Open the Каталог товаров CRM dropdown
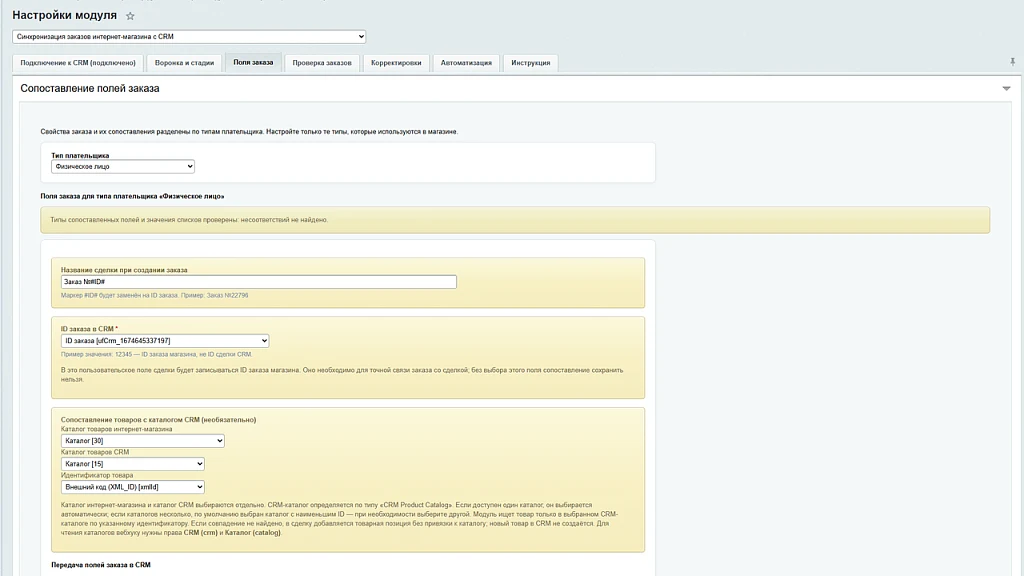 [x=133, y=464]
